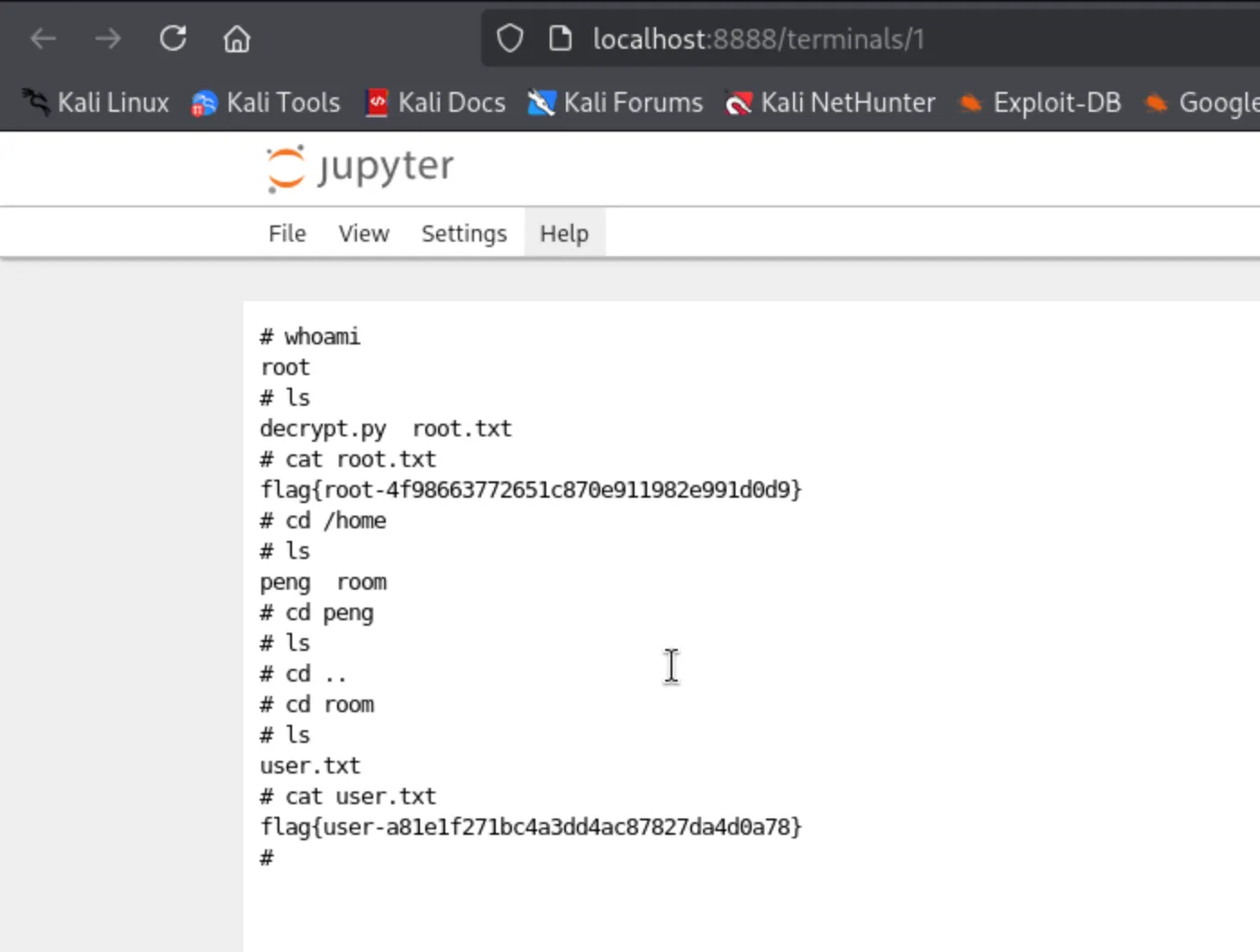This screenshot has width=1260, height=952.
Task: Open the Kali Tools bookmark
Action: pyautogui.click(x=266, y=103)
